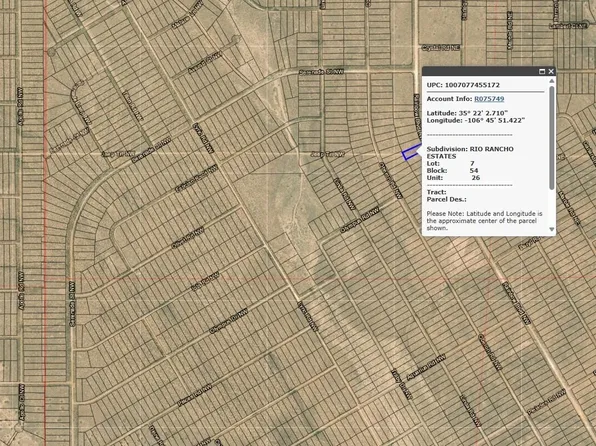
Task: Click the Unit value 26
Action: point(476,178)
